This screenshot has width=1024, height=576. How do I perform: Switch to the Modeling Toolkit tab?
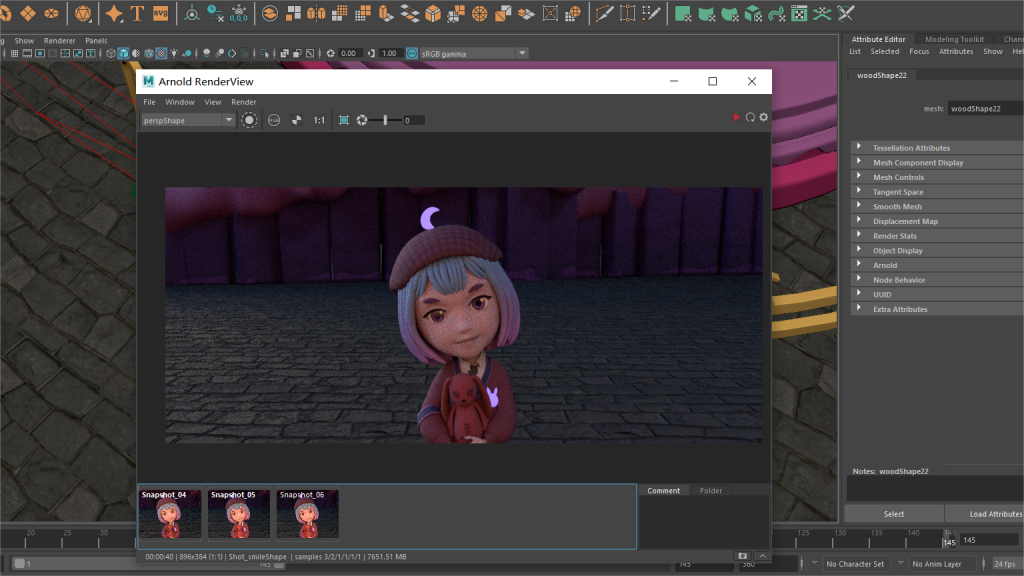(954, 39)
